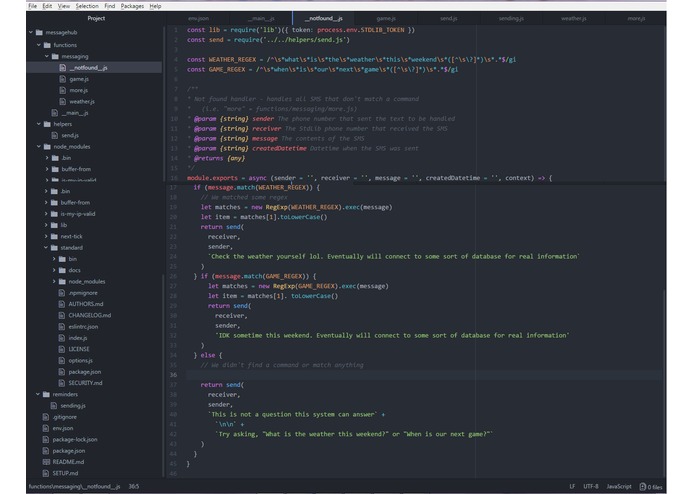Expand the lib folder chevron

click(x=46, y=225)
